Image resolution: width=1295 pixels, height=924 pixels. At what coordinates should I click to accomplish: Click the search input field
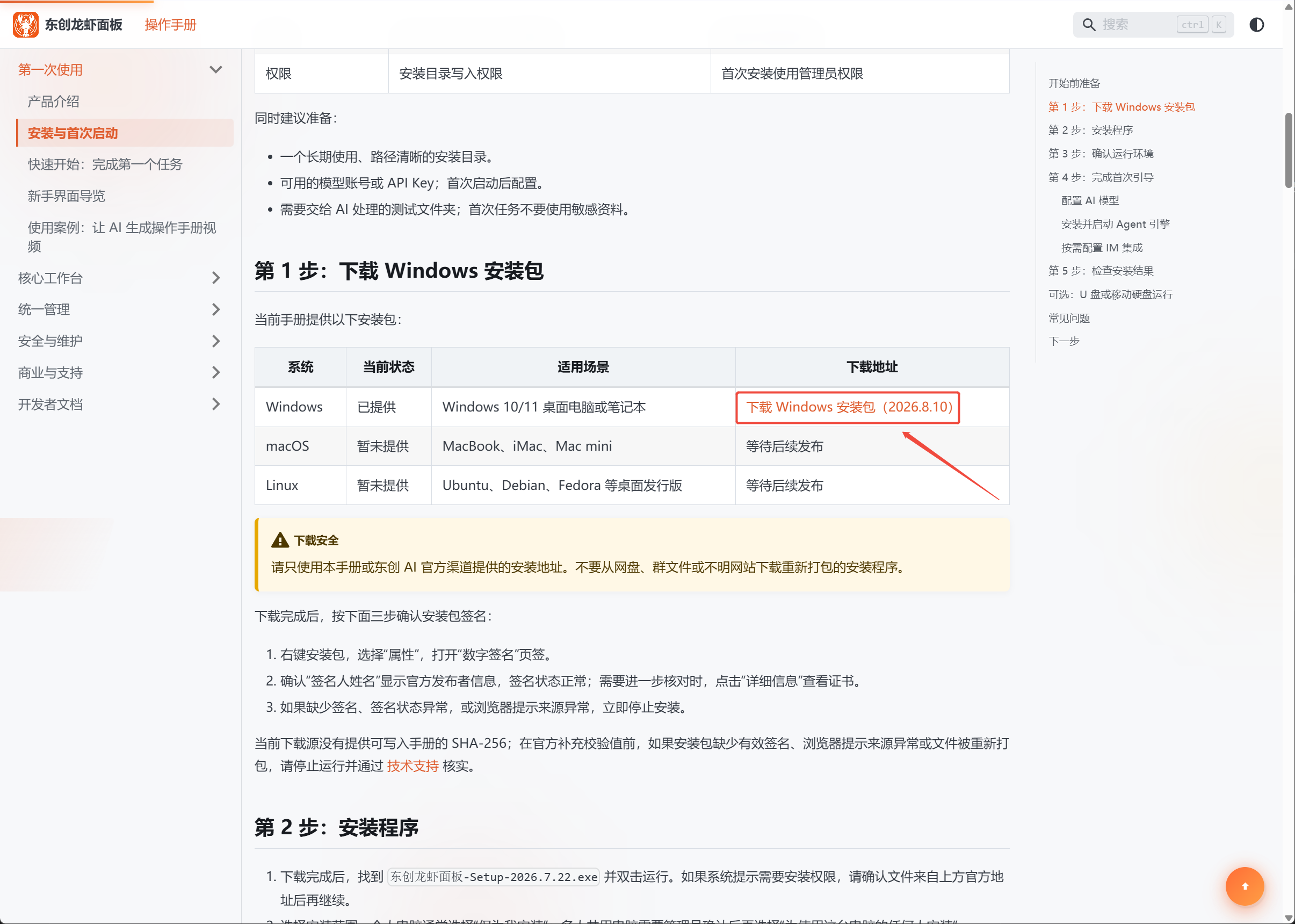tap(1153, 25)
